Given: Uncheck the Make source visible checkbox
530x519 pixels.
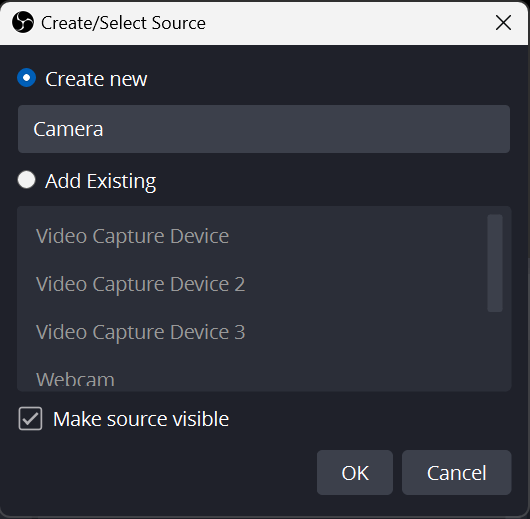Looking at the screenshot, I should 30,419.
